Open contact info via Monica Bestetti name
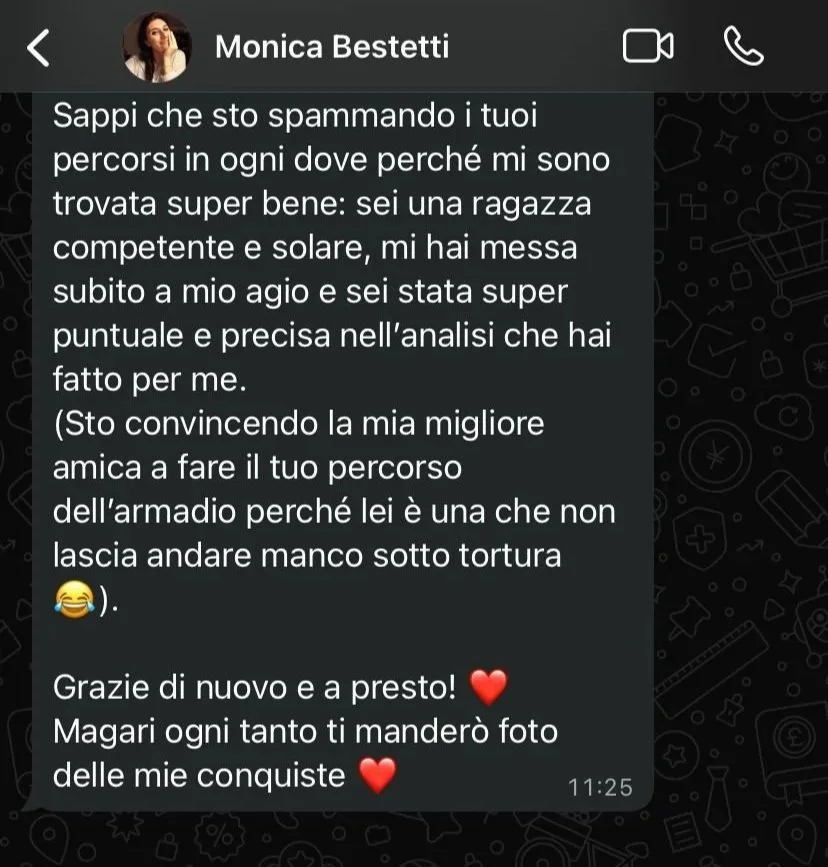The height and width of the screenshot is (867, 828). point(332,46)
